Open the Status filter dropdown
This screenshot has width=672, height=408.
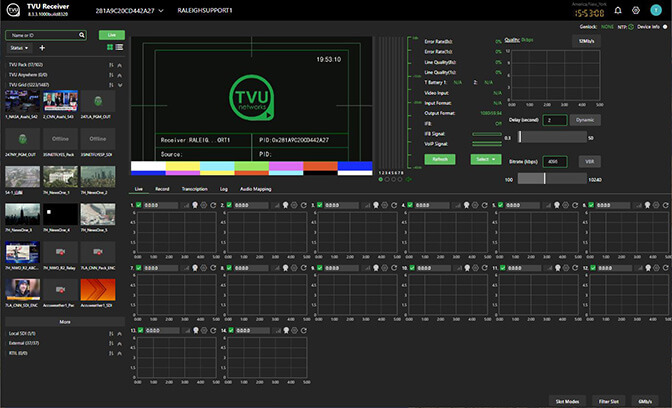(19, 48)
